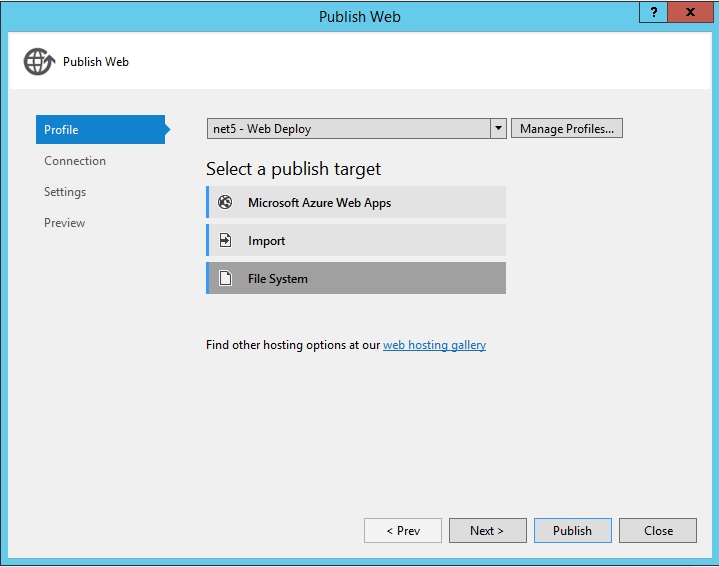The height and width of the screenshot is (567, 719).
Task: Choose Microsoft Azure Web Apps target
Action: (356, 202)
